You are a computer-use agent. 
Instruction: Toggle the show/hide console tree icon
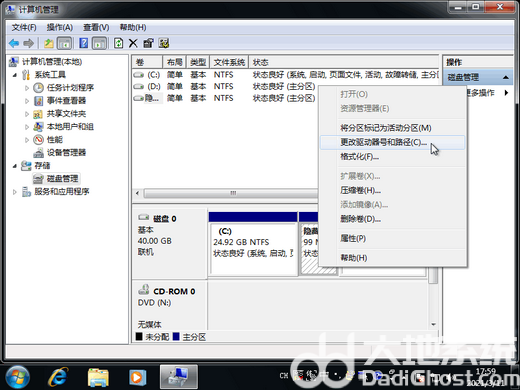click(x=65, y=43)
